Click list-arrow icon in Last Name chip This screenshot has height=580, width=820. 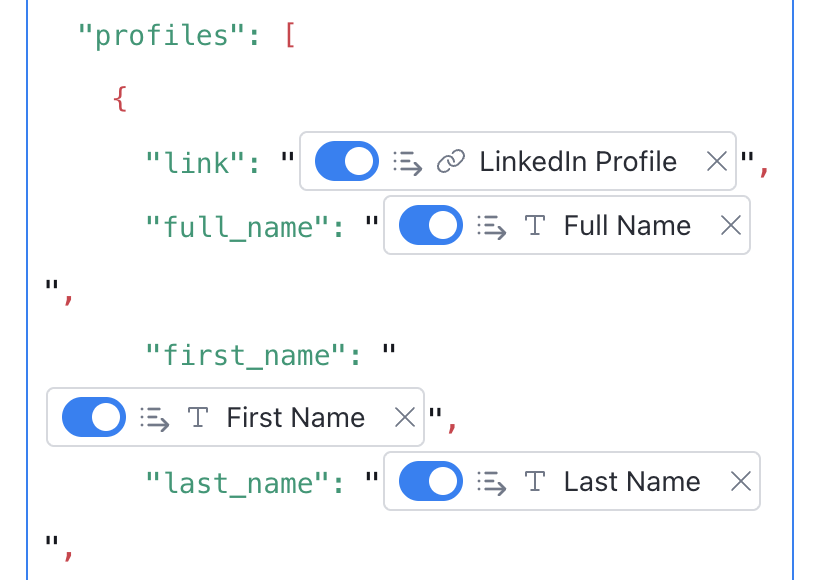(x=492, y=483)
